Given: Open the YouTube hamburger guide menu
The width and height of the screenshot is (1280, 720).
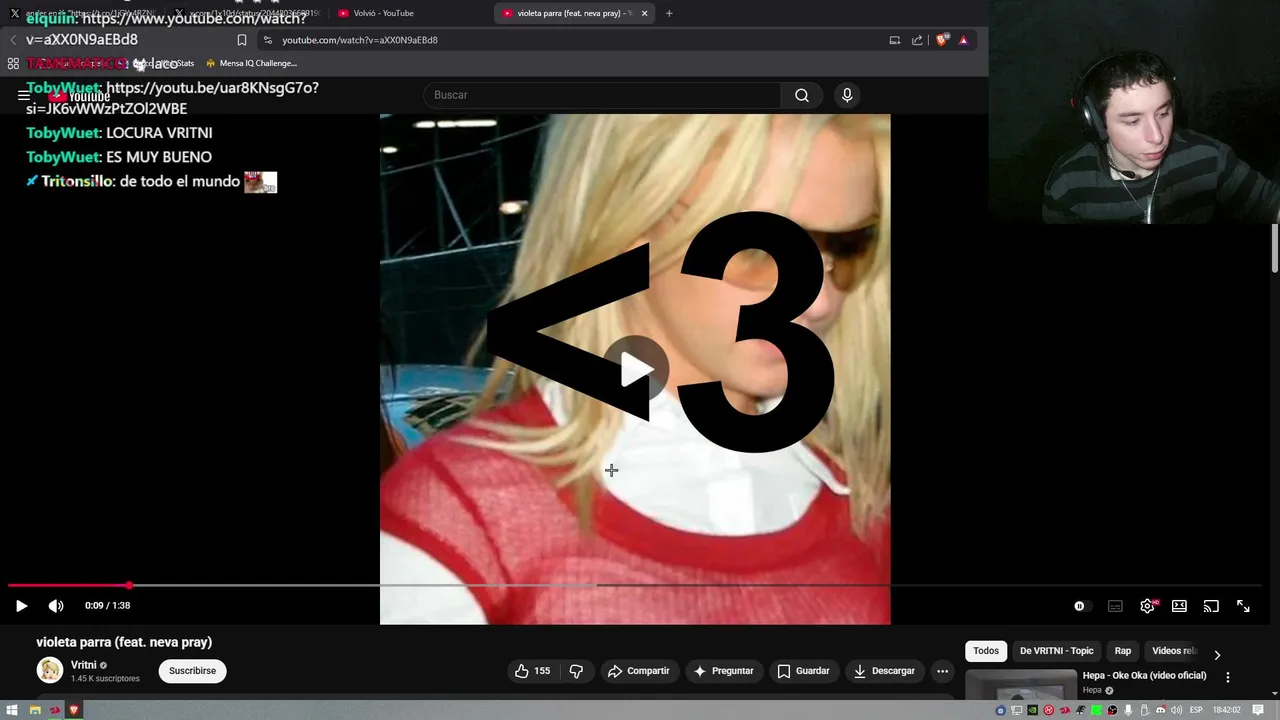Looking at the screenshot, I should 24,95.
